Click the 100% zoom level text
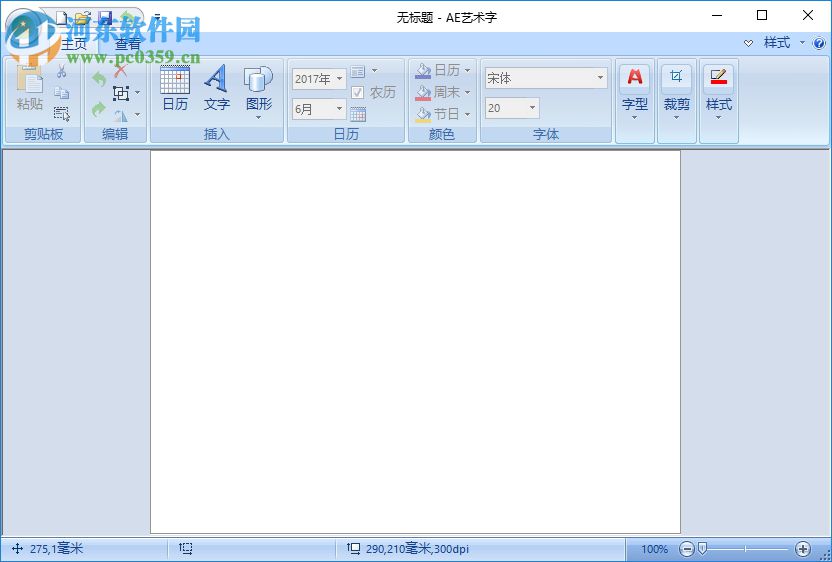 point(654,549)
